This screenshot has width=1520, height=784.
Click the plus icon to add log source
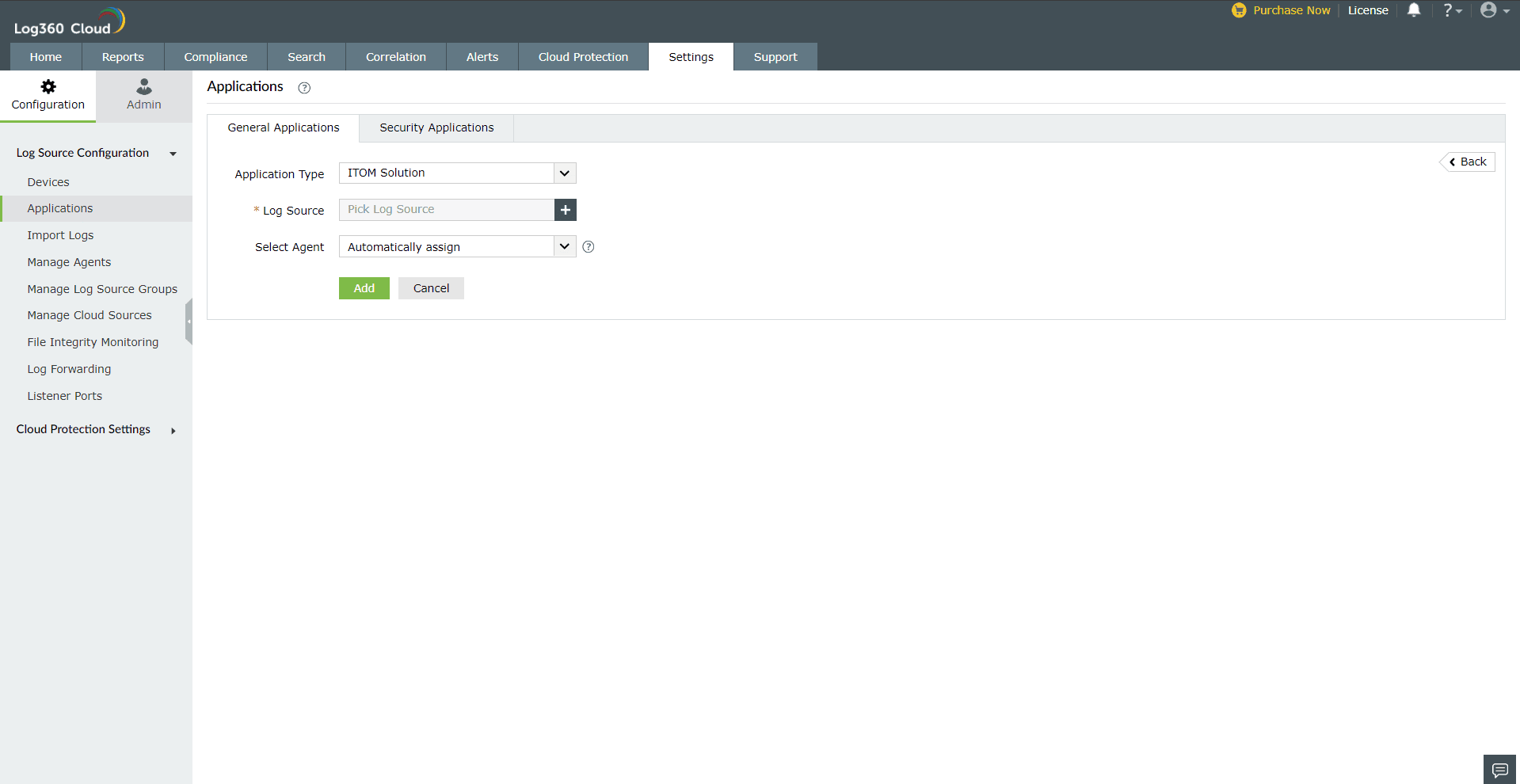566,210
